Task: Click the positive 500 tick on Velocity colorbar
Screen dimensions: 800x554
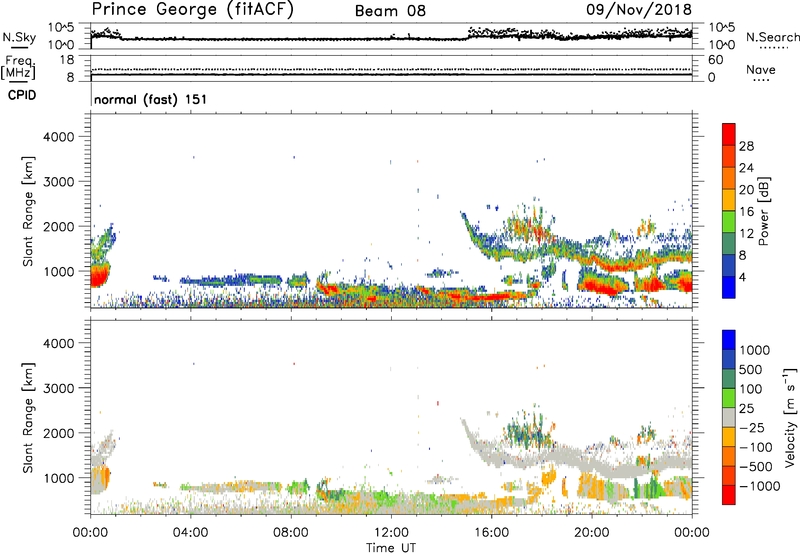Action: tap(751, 369)
